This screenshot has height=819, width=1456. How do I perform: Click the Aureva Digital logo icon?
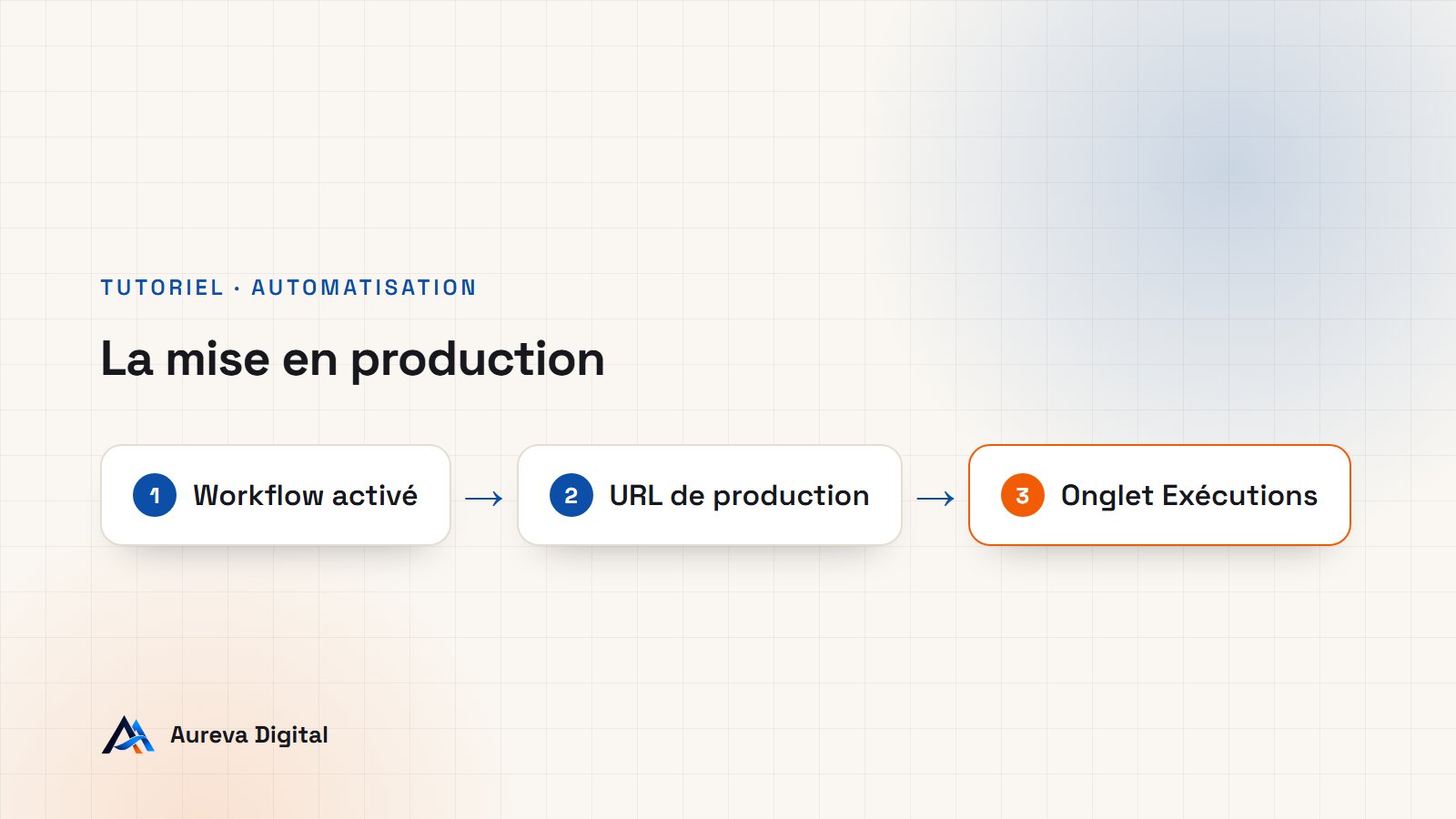click(x=128, y=735)
